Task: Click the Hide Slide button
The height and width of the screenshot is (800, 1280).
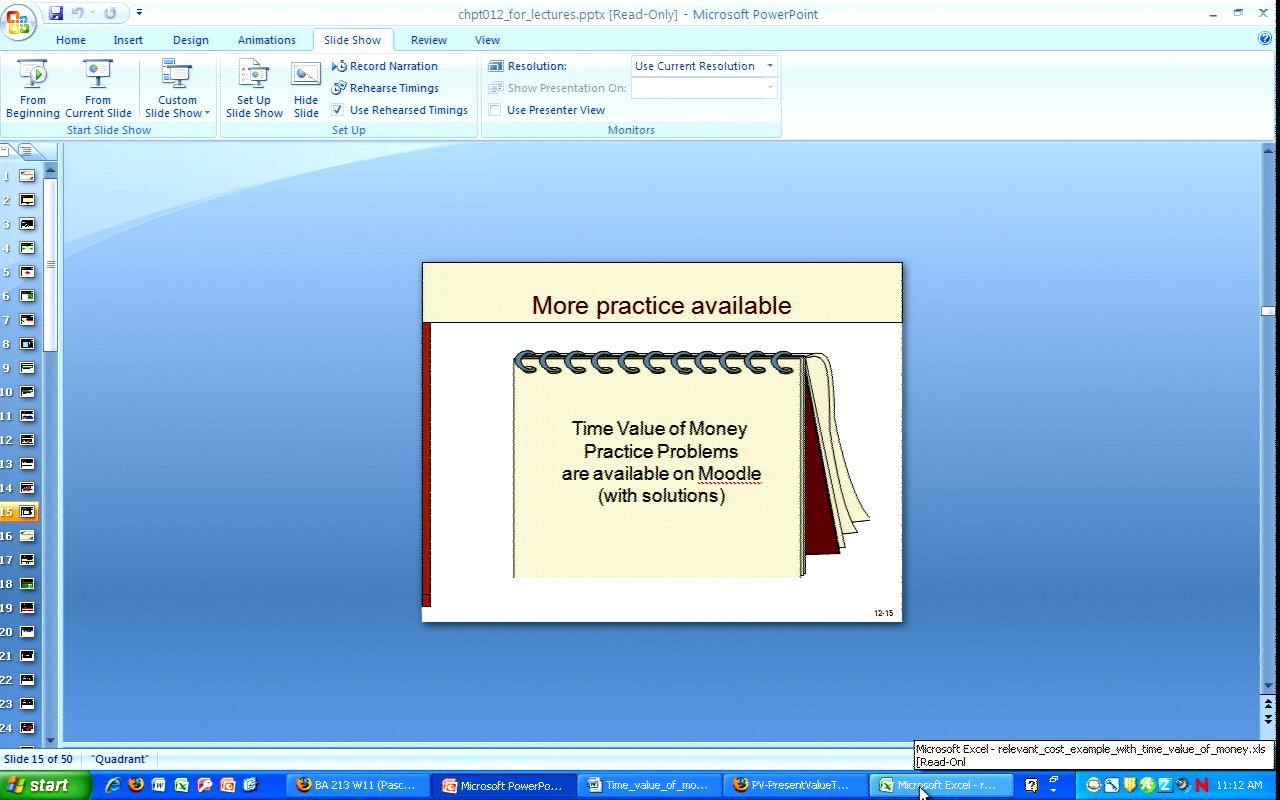Action: pos(306,89)
